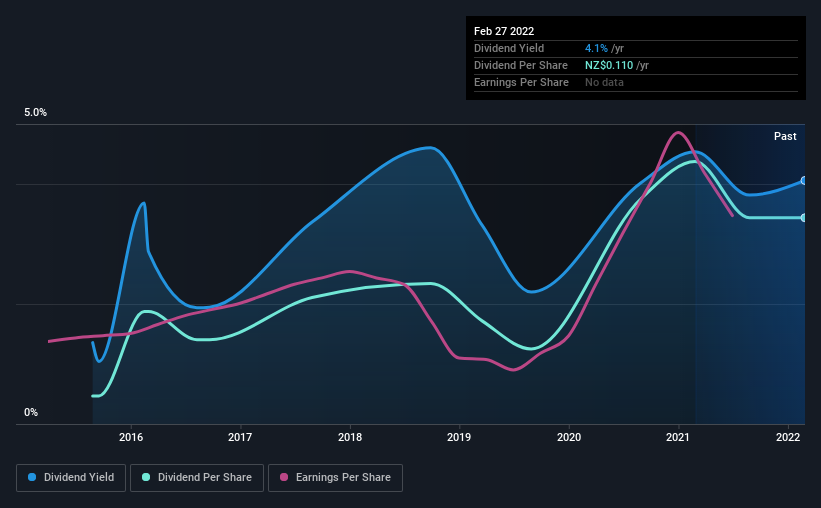Click the 4.1% dividend yield value
The image size is (821, 508).
tap(596, 48)
